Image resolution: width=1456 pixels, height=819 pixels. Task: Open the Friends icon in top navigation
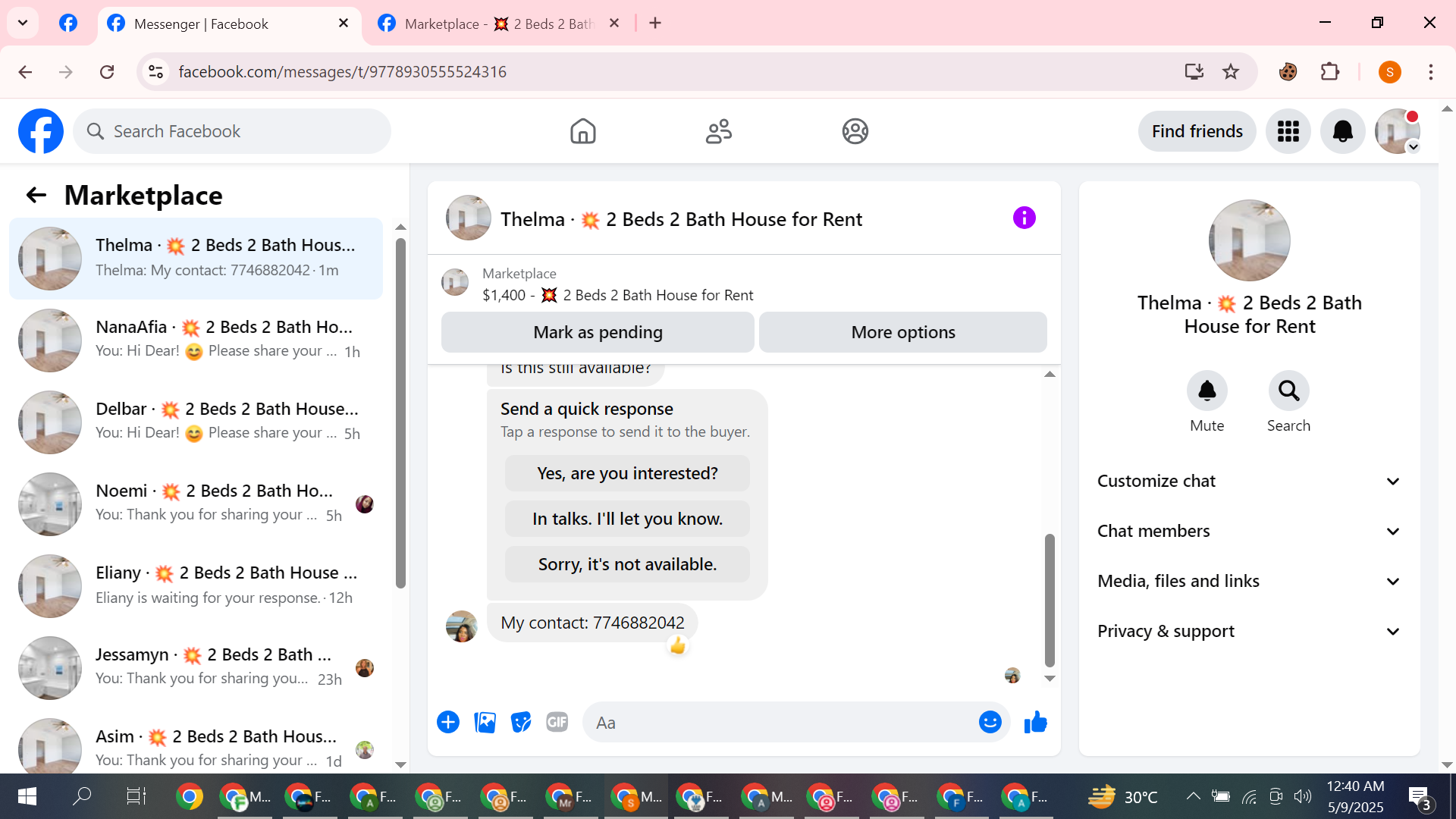(x=718, y=131)
